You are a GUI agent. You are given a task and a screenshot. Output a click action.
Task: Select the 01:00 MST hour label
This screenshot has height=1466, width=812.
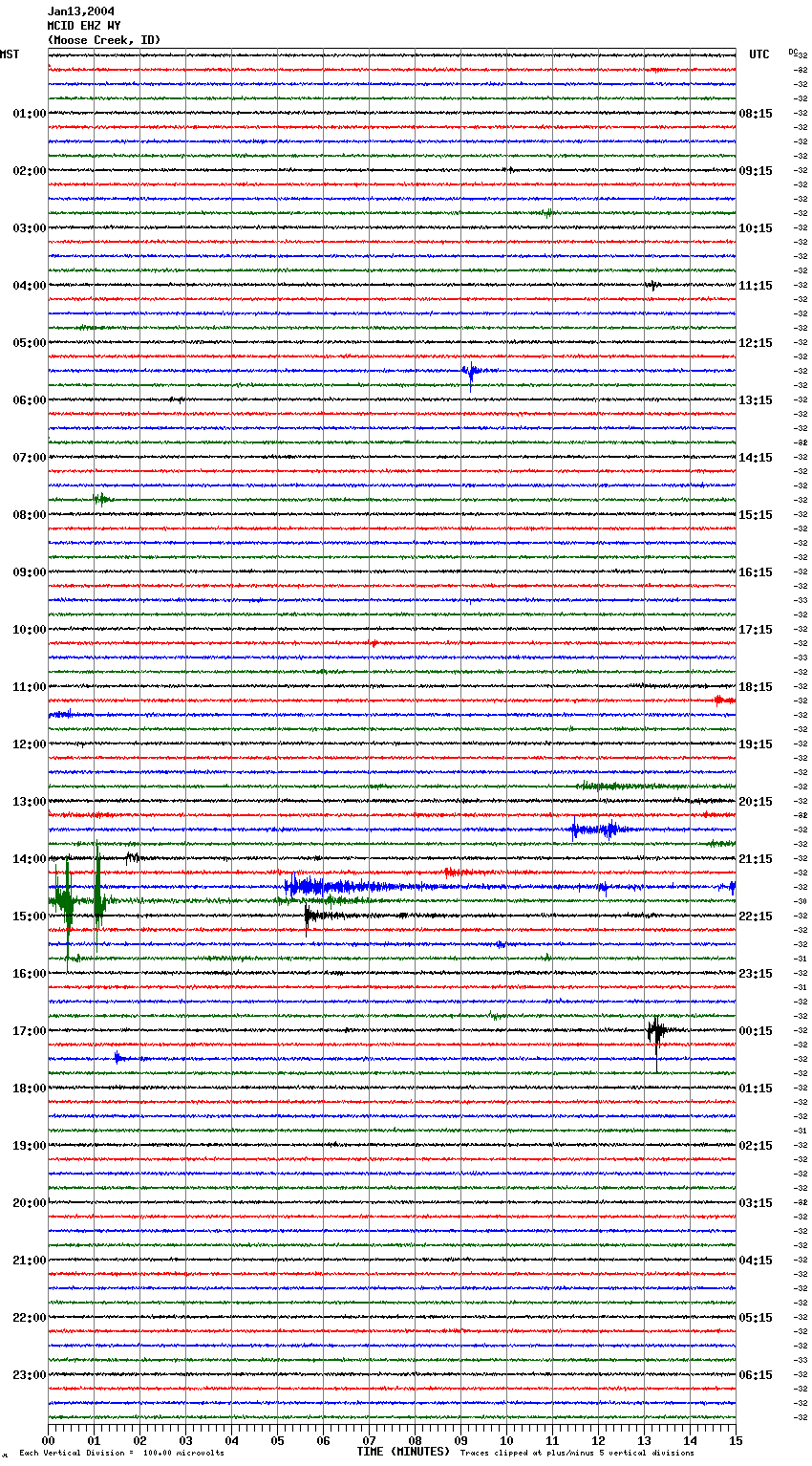pyautogui.click(x=30, y=114)
